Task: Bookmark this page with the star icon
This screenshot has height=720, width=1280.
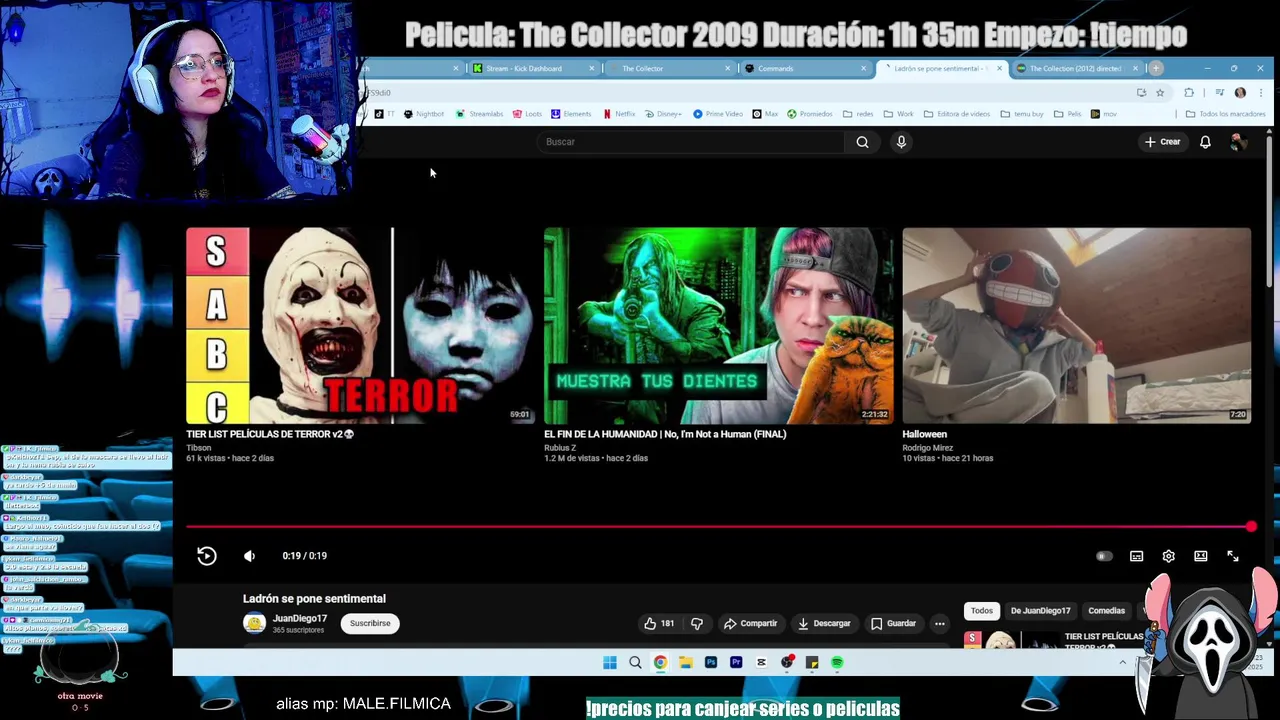Action: pyautogui.click(x=1160, y=93)
